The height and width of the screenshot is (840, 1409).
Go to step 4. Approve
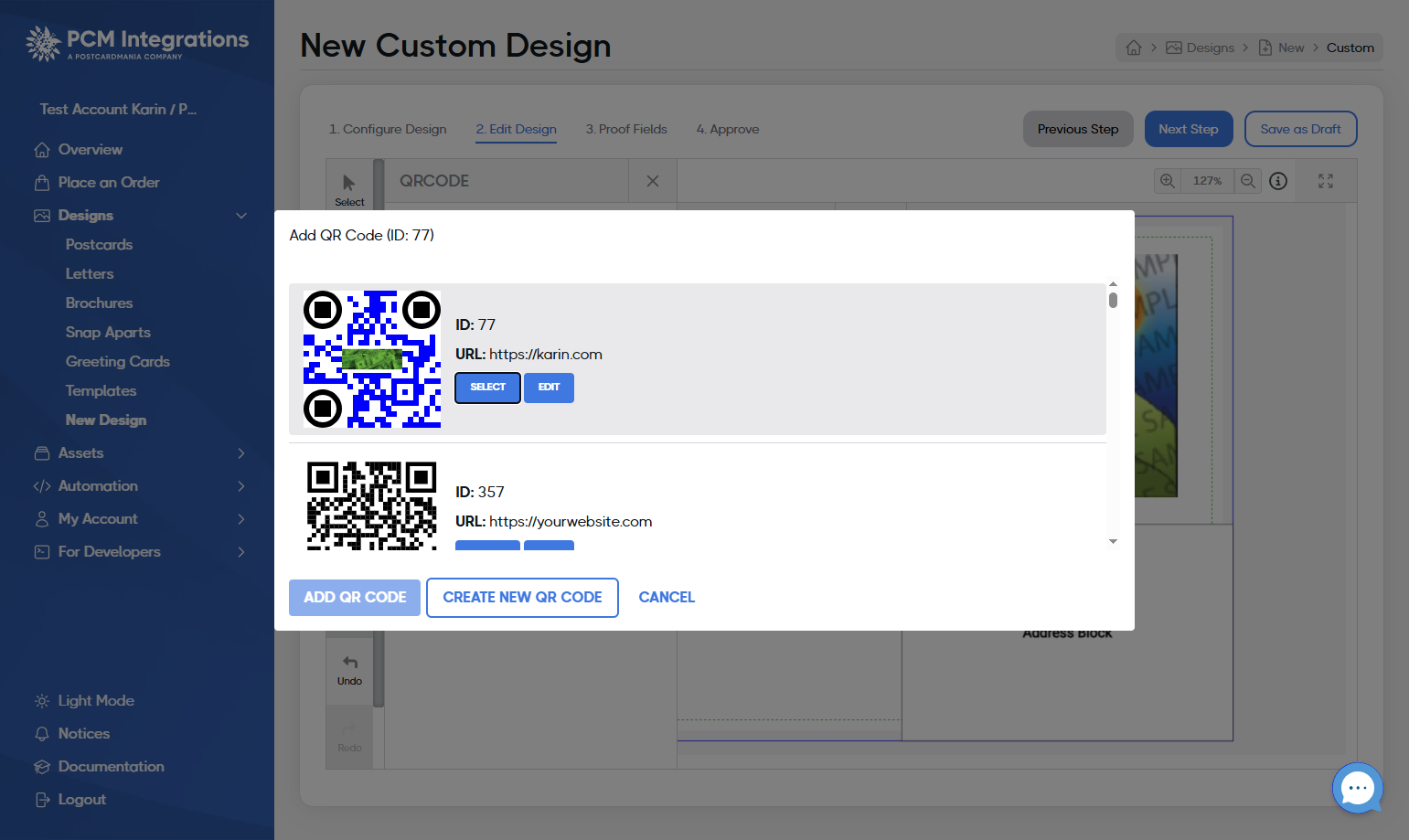[x=728, y=130]
